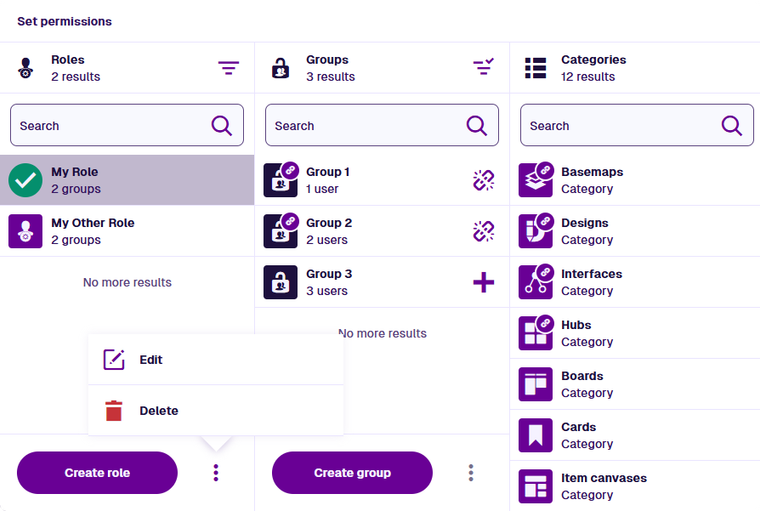The height and width of the screenshot is (511, 760).
Task: Add Group 3 with the plus icon
Action: pos(483,282)
